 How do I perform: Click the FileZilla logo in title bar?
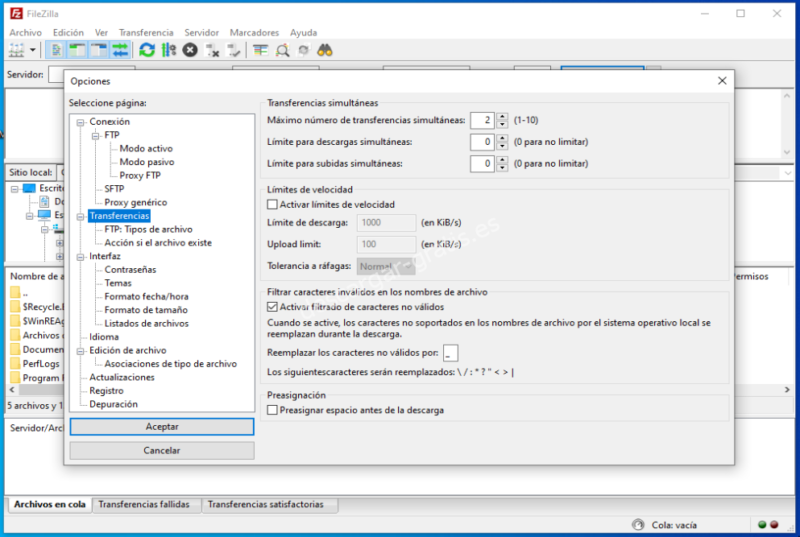pos(16,13)
